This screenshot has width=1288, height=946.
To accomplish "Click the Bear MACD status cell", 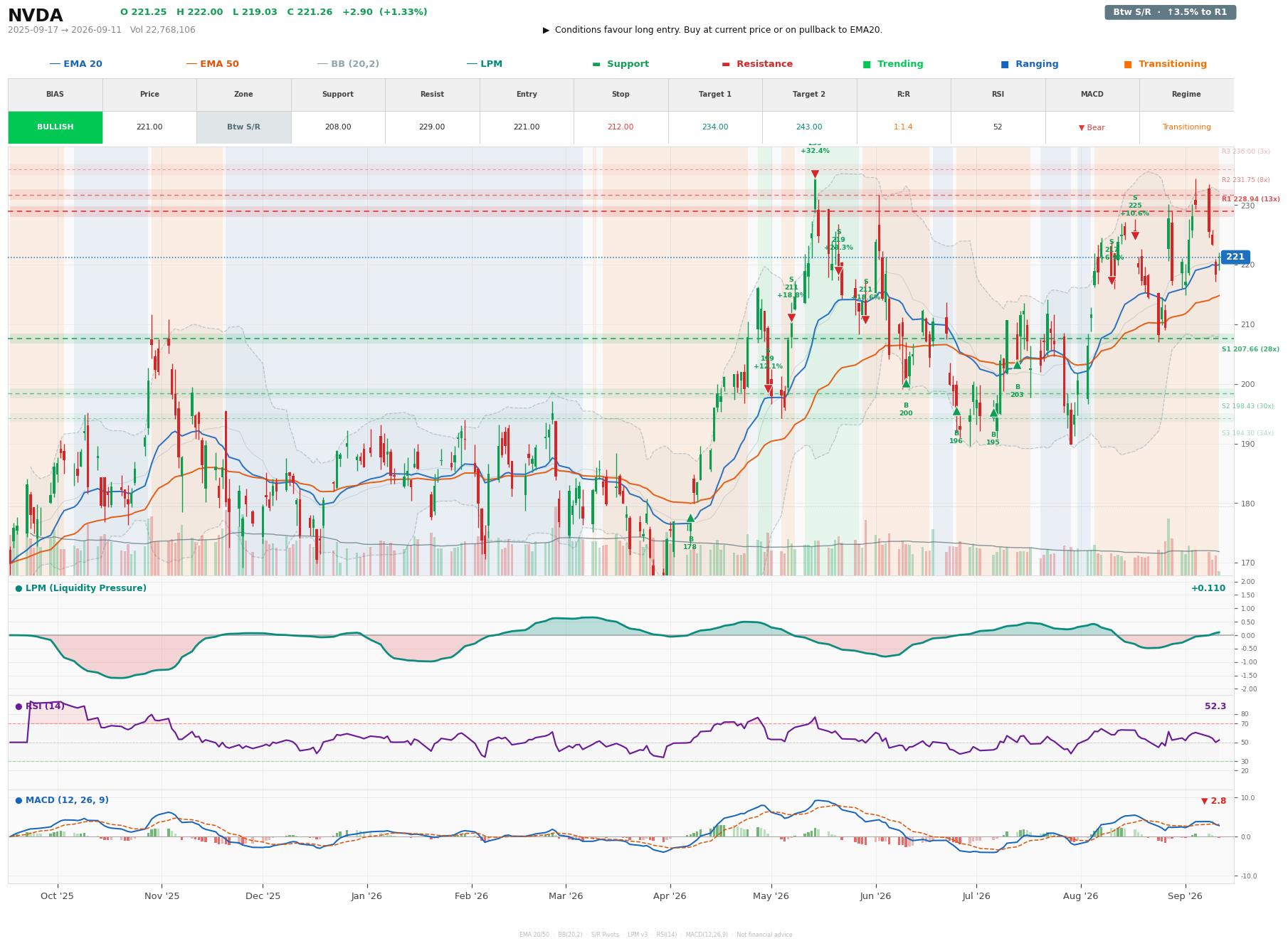I will 1092,127.
